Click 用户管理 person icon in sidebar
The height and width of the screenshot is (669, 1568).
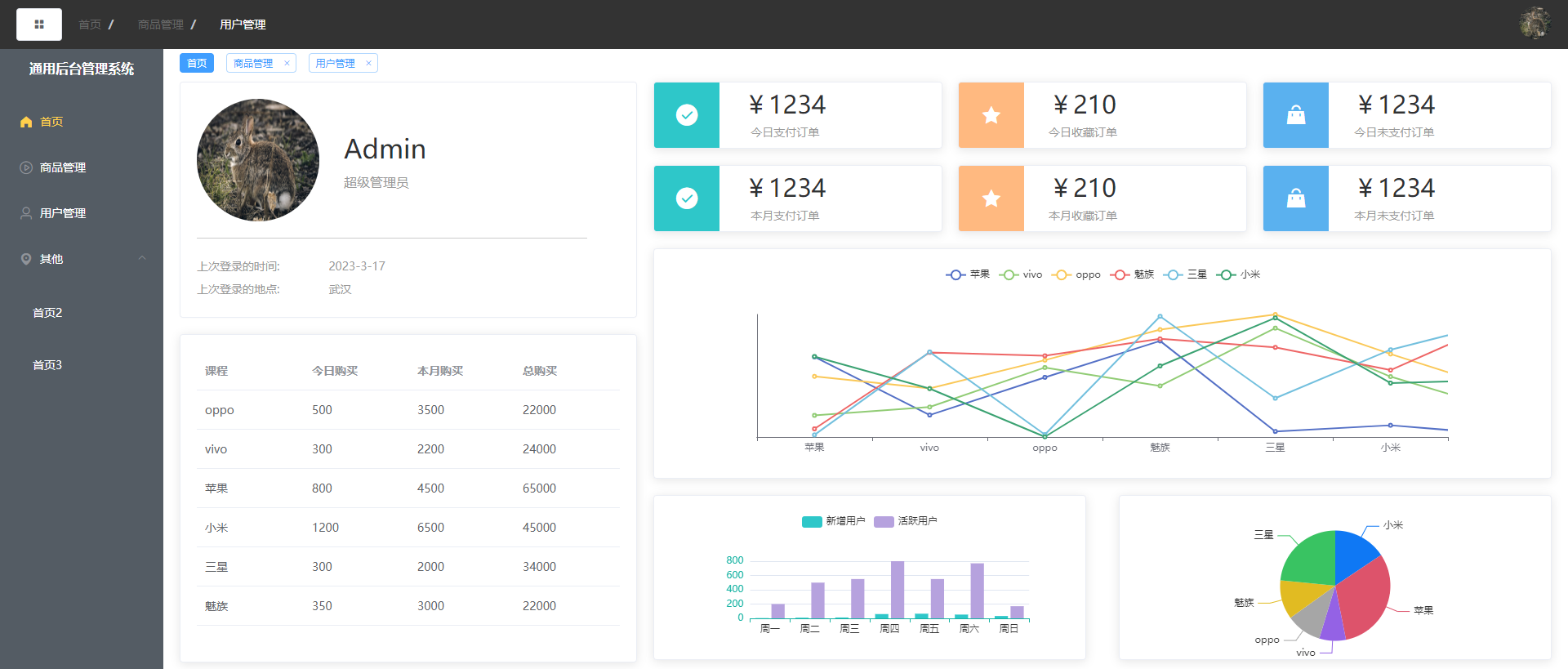click(x=26, y=213)
